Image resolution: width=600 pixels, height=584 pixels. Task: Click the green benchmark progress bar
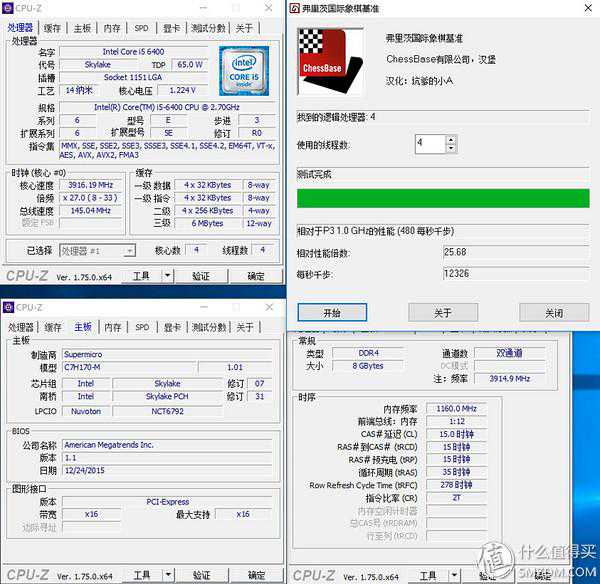click(x=442, y=197)
